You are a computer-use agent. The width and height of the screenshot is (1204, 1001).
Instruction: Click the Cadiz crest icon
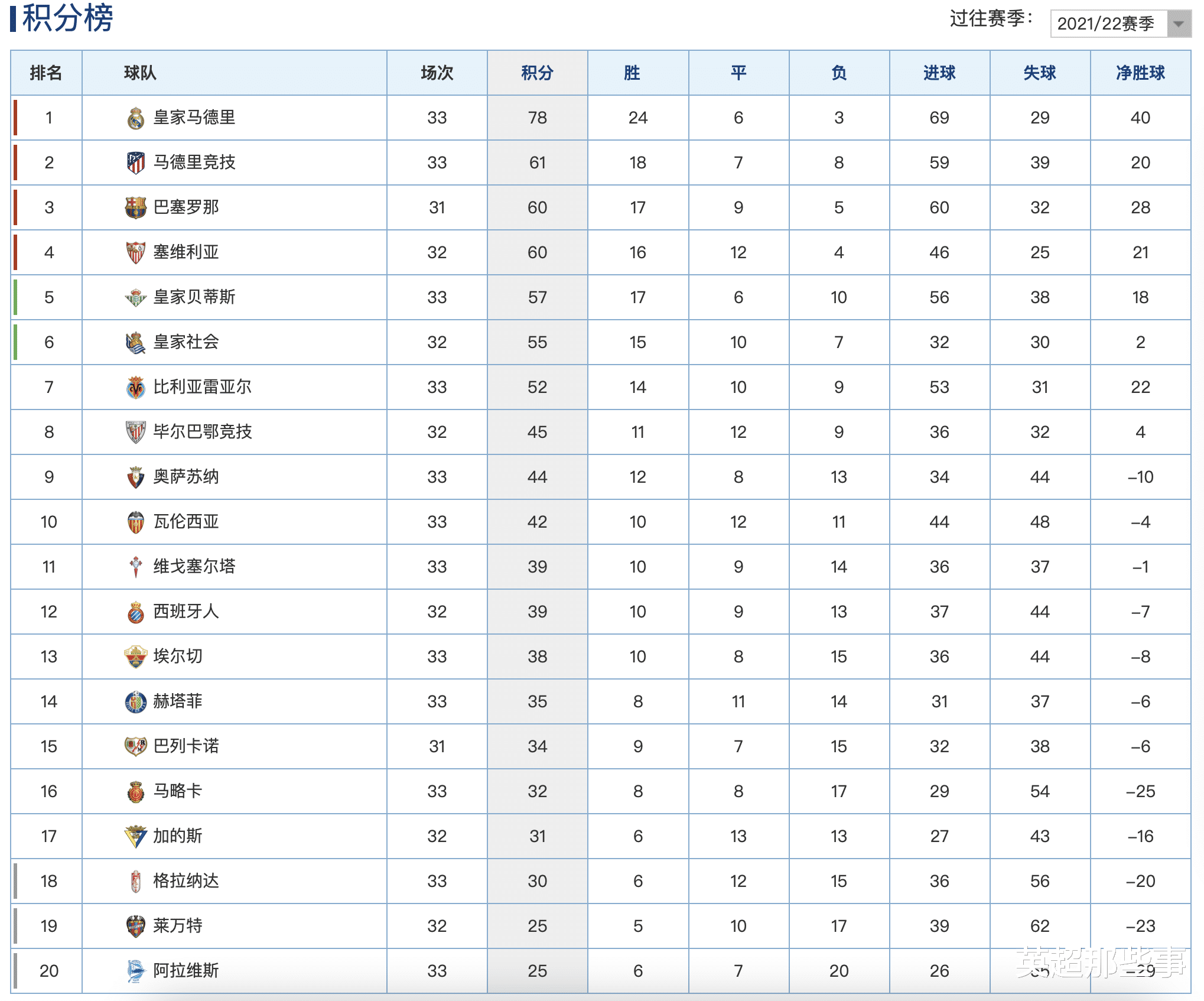coord(136,837)
